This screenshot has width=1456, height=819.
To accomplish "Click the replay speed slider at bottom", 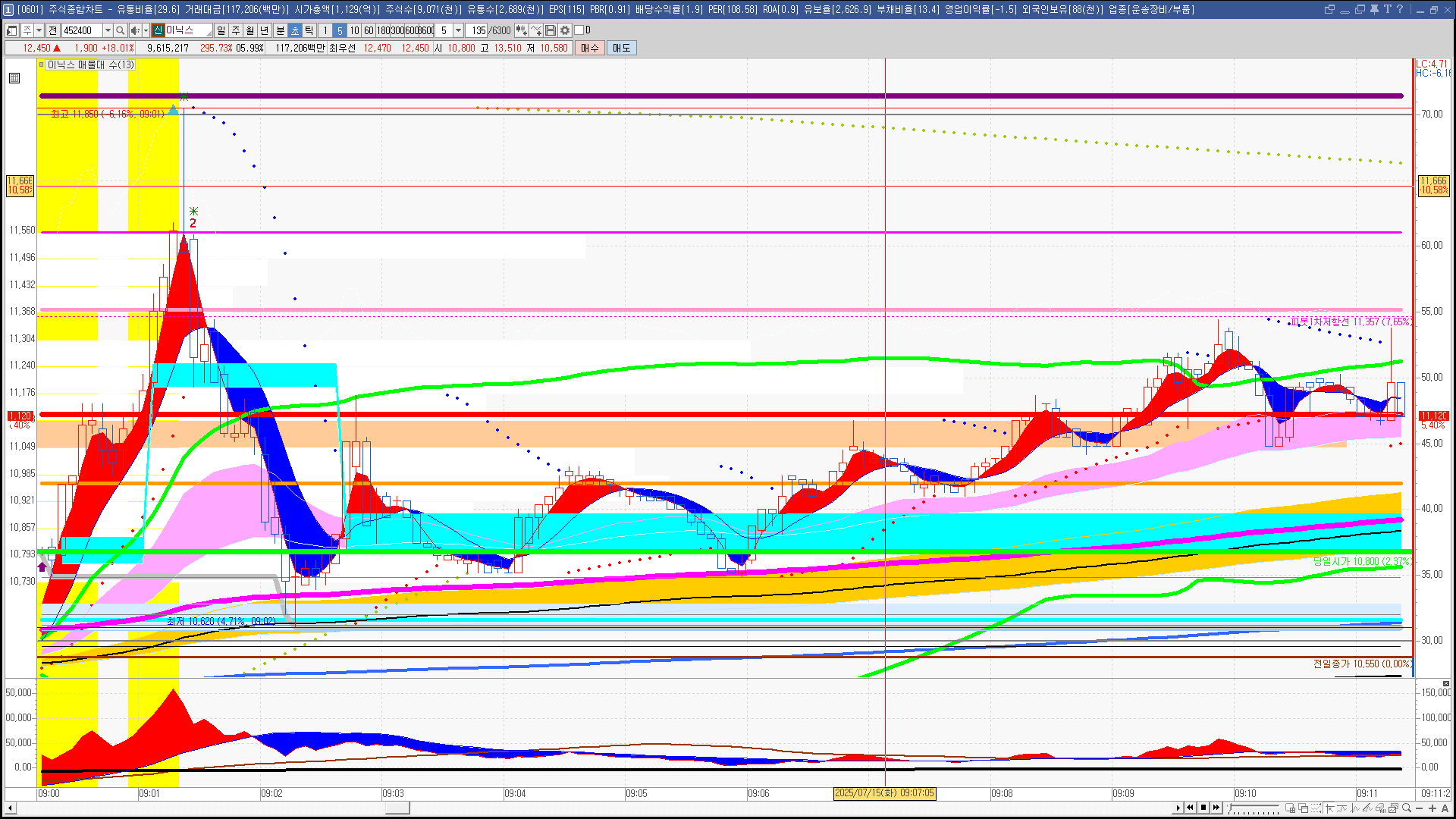I will point(1254,807).
